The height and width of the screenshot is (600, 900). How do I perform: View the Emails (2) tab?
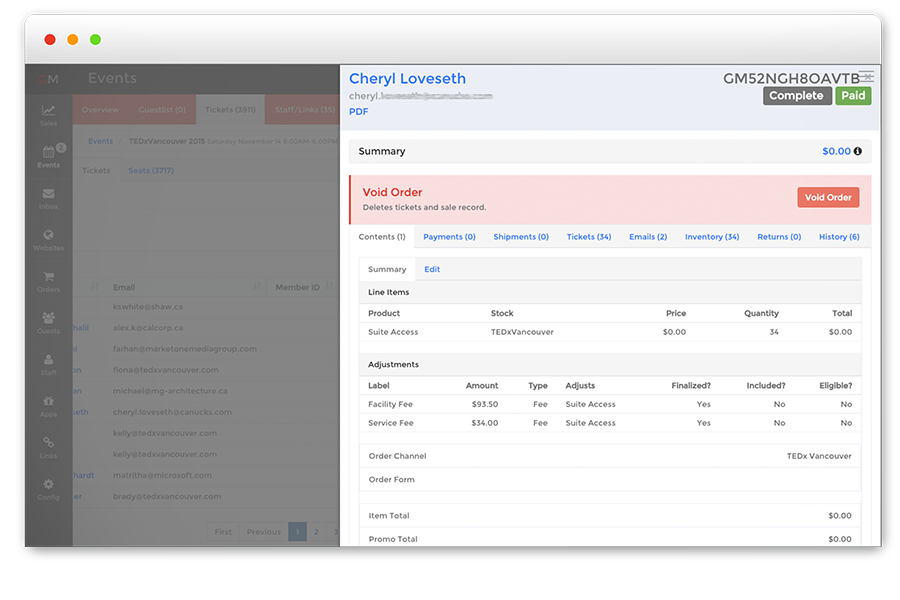pos(648,237)
